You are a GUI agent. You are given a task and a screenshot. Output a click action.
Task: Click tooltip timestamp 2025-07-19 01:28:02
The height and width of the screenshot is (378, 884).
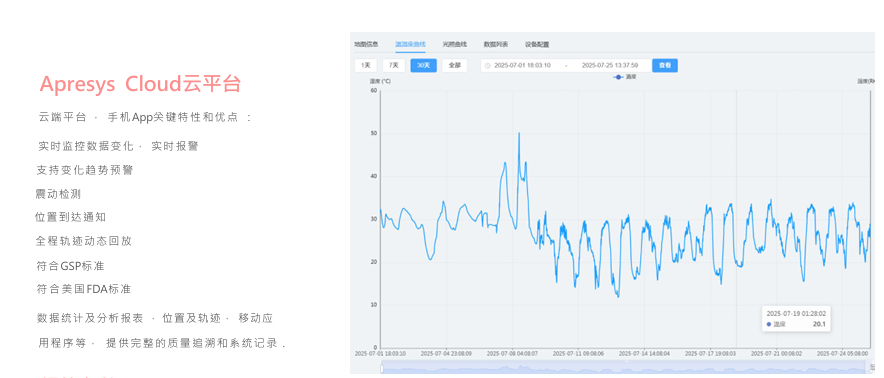coord(796,313)
